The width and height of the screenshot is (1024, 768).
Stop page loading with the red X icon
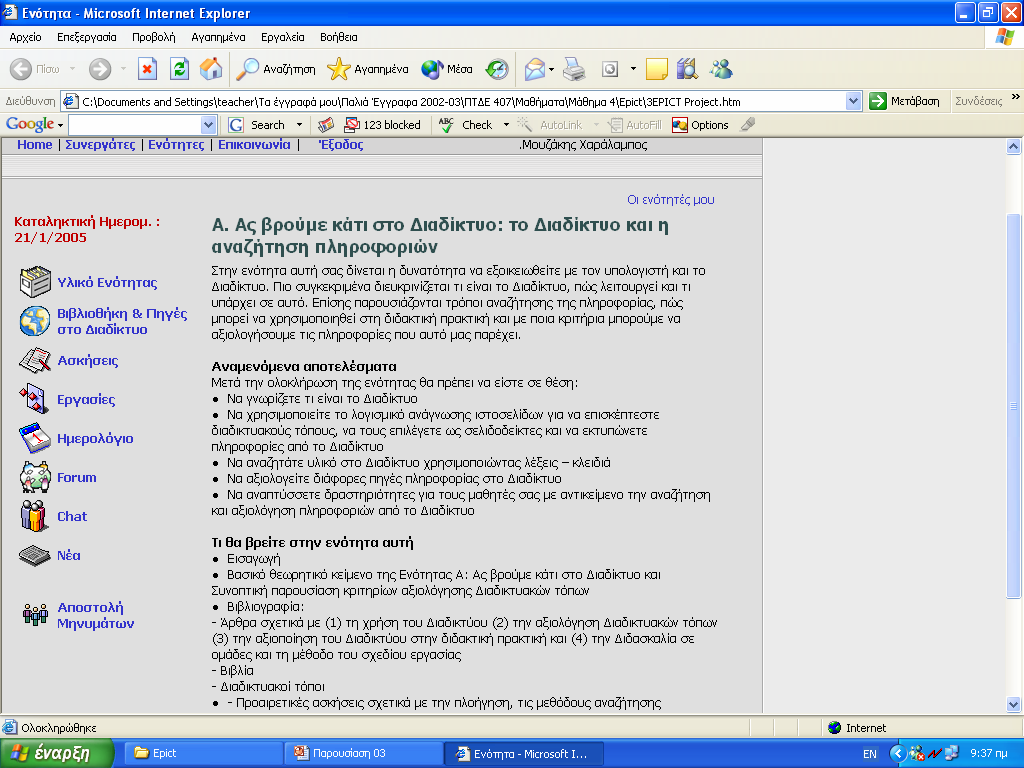coord(148,69)
